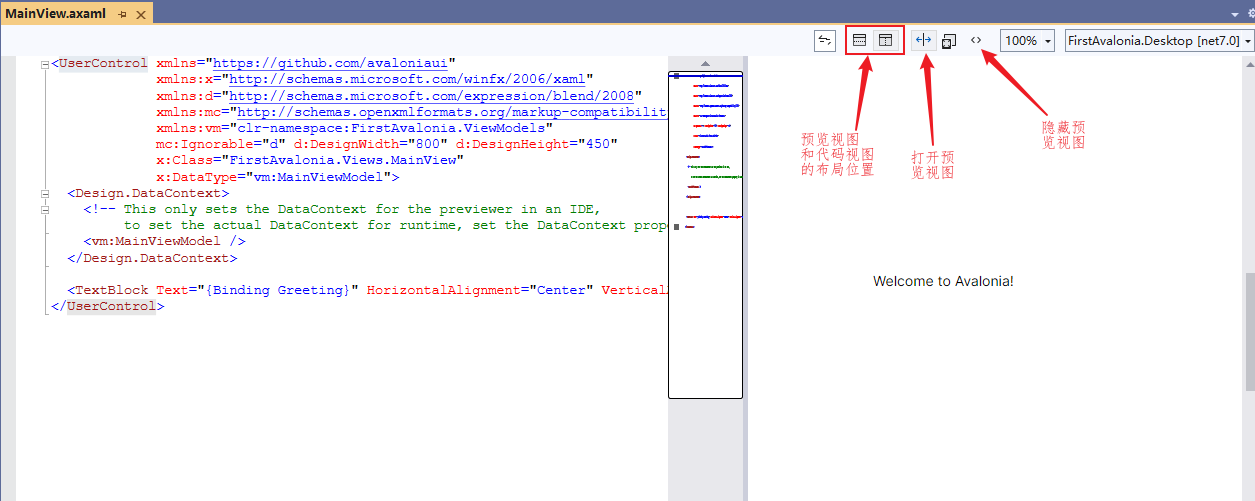Open the https://github.com/avaloniaui link
The image size is (1255, 501).
tap(331, 62)
